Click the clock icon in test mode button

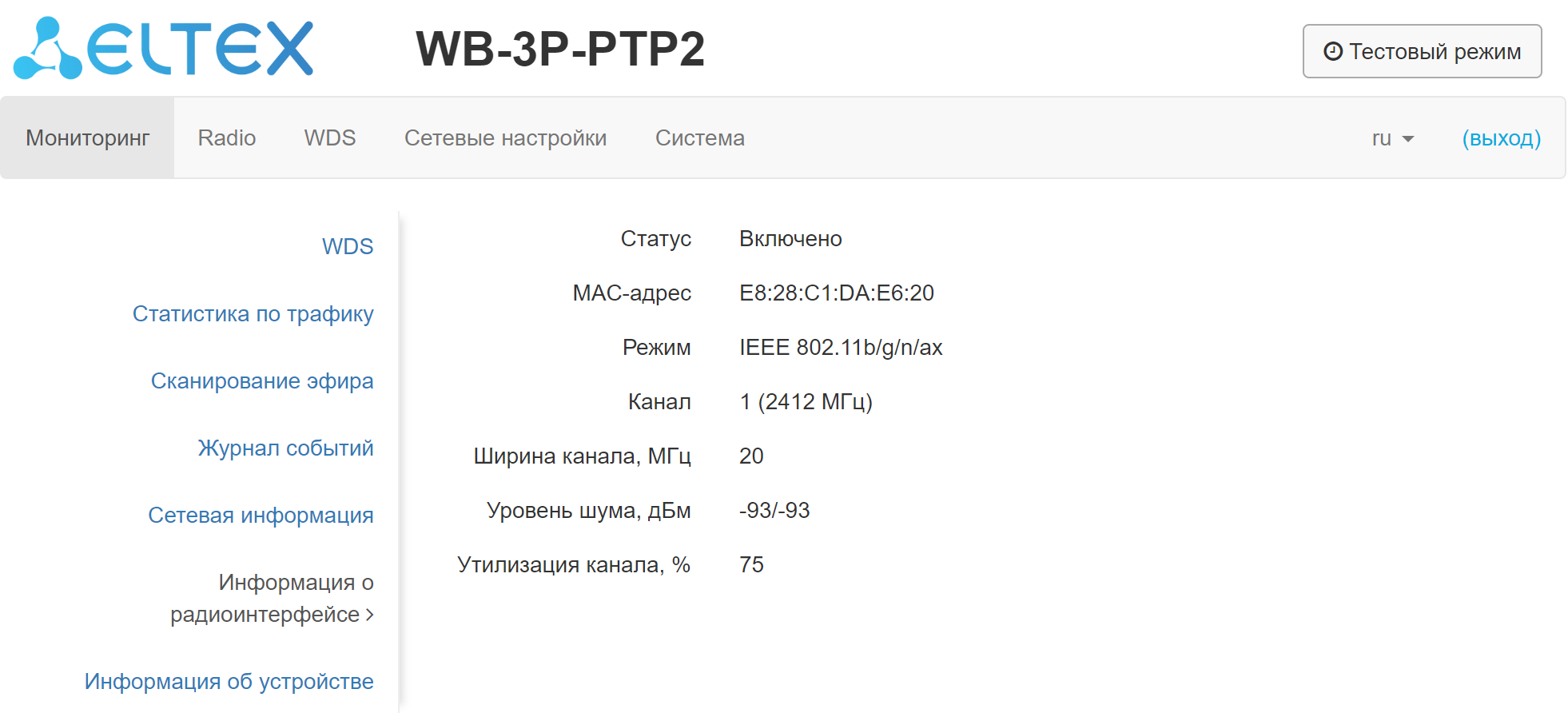[1332, 51]
